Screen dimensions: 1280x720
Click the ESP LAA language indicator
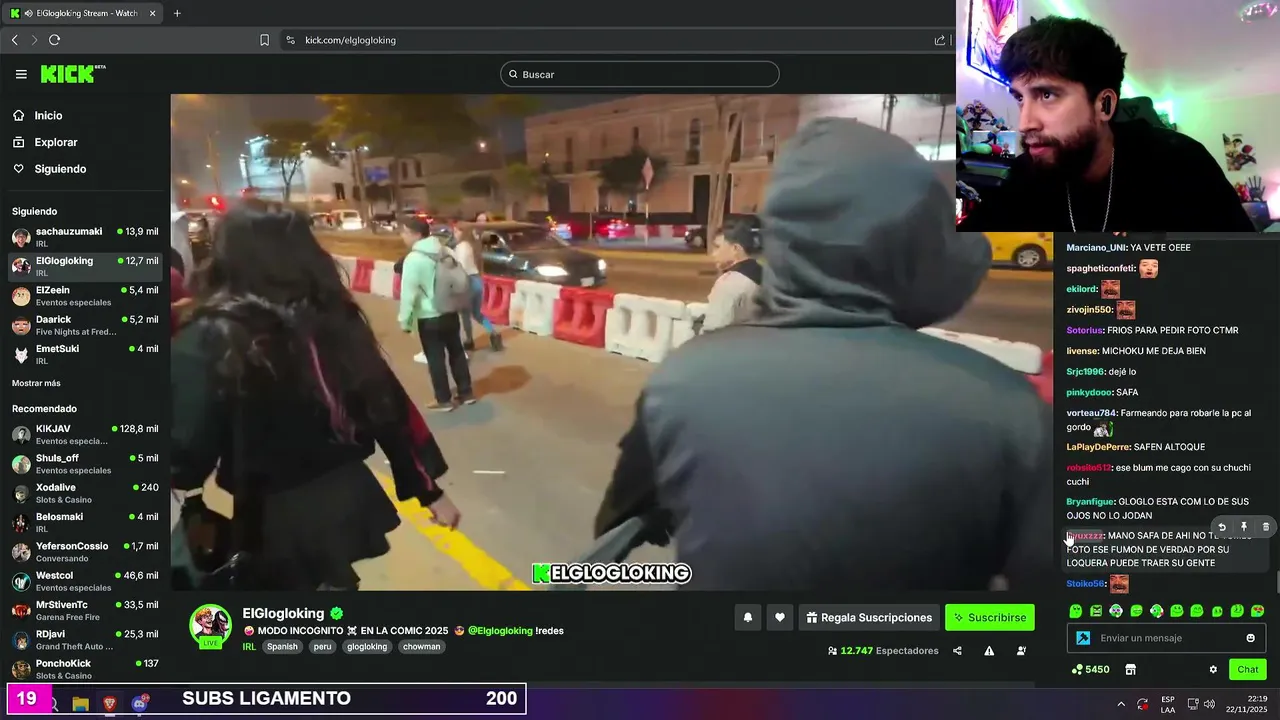tap(1168, 704)
